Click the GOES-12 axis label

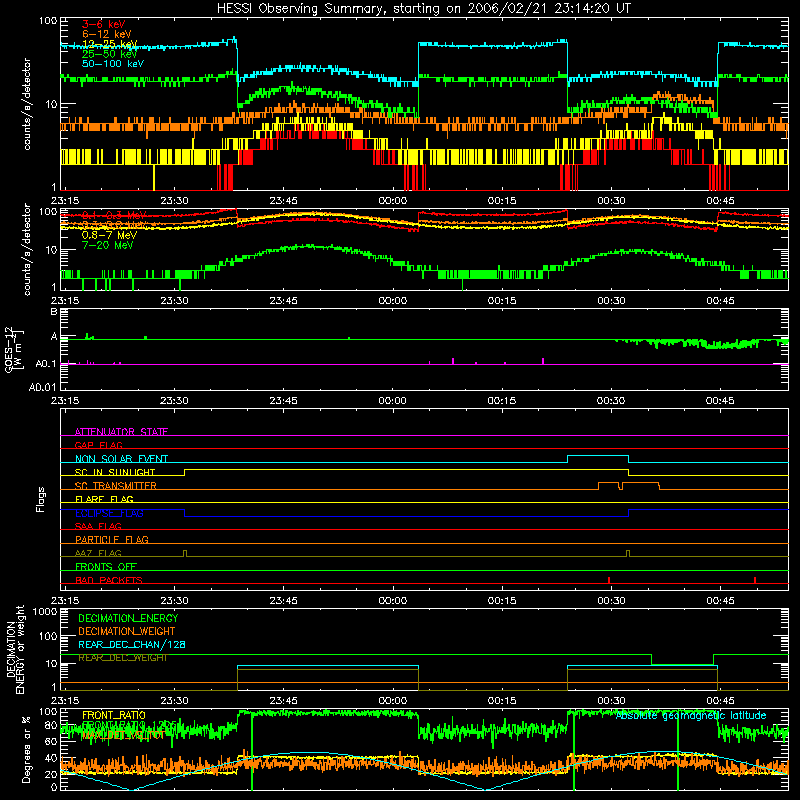click(14, 349)
